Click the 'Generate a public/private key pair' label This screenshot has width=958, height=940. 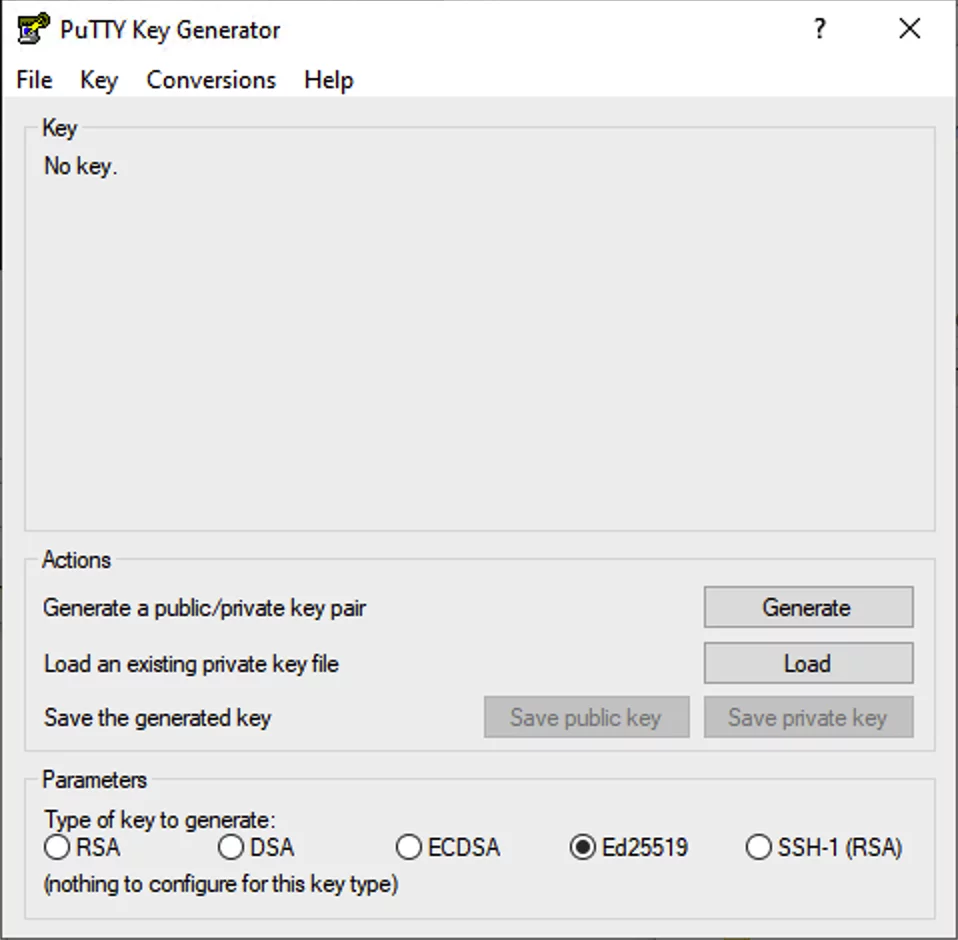[204, 608]
